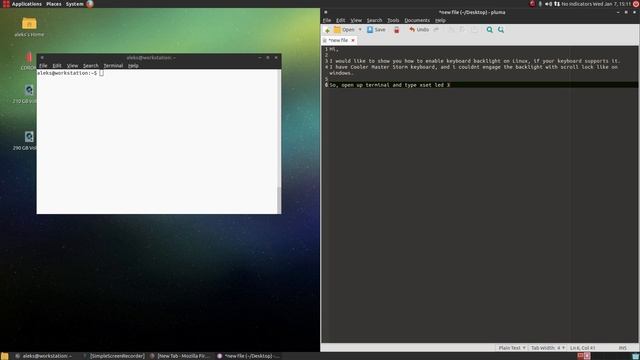Open the Plain Text language dropdown
The height and width of the screenshot is (360, 640).
512,348
